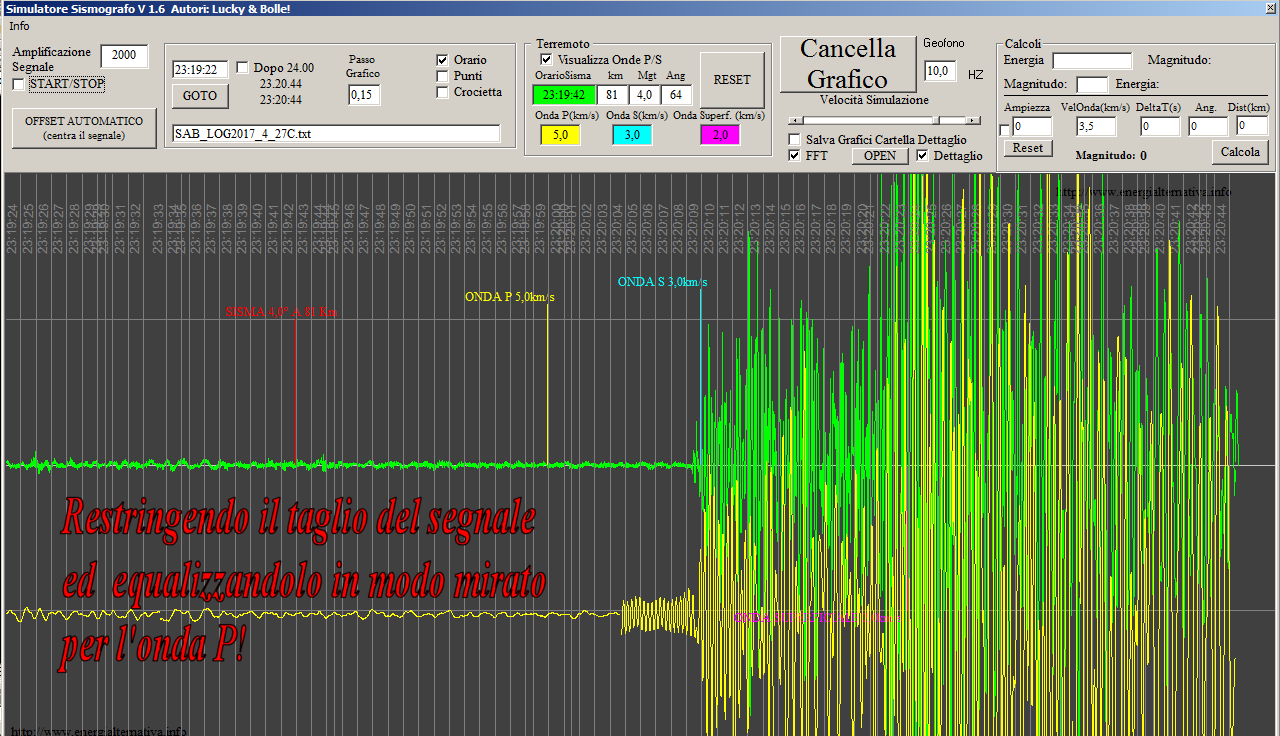The width and height of the screenshot is (1280, 736).
Task: Uncheck the Dettaglio checkbox
Action: (922, 156)
